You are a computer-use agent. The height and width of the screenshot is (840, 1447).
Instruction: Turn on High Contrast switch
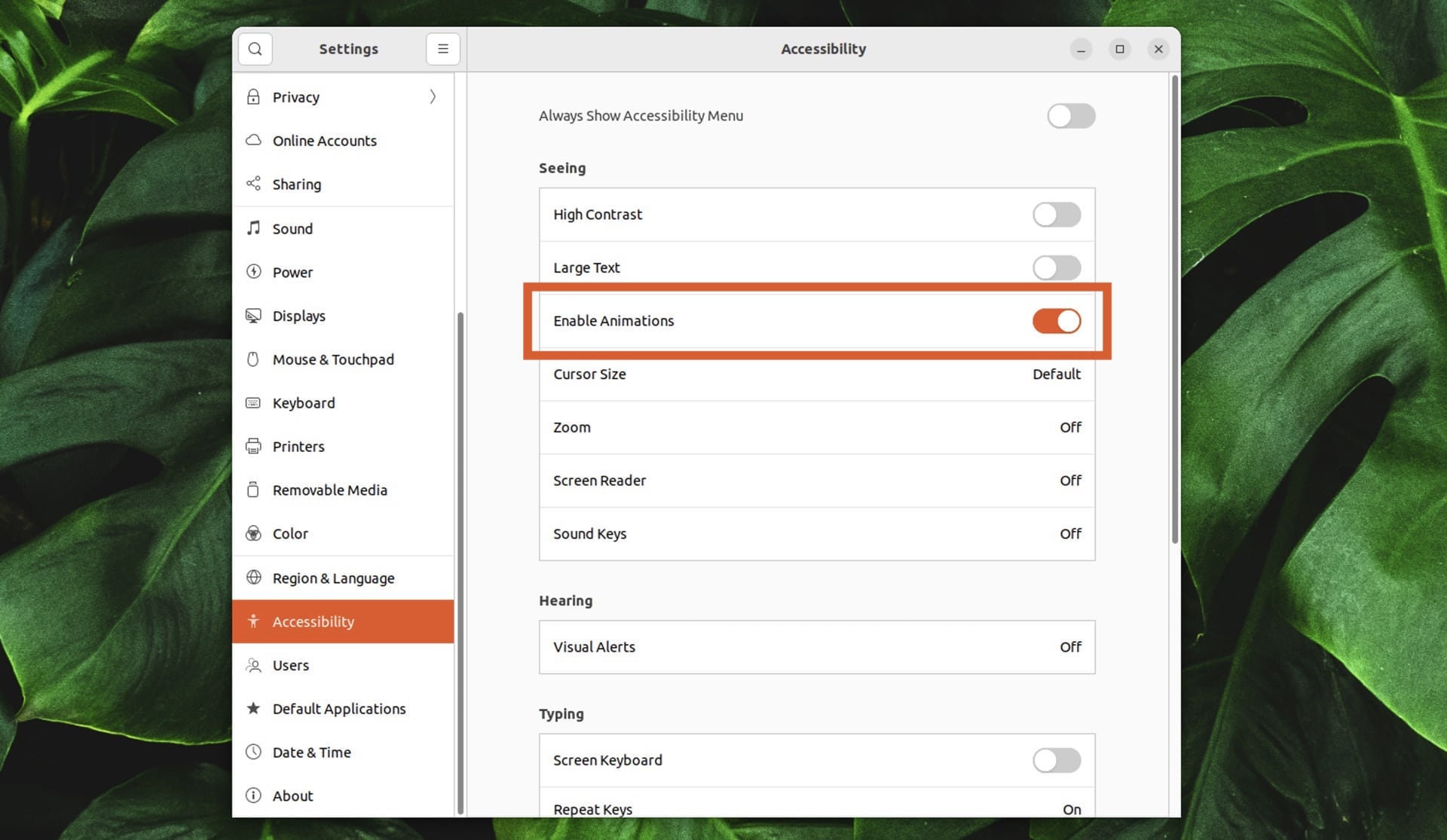(1056, 215)
